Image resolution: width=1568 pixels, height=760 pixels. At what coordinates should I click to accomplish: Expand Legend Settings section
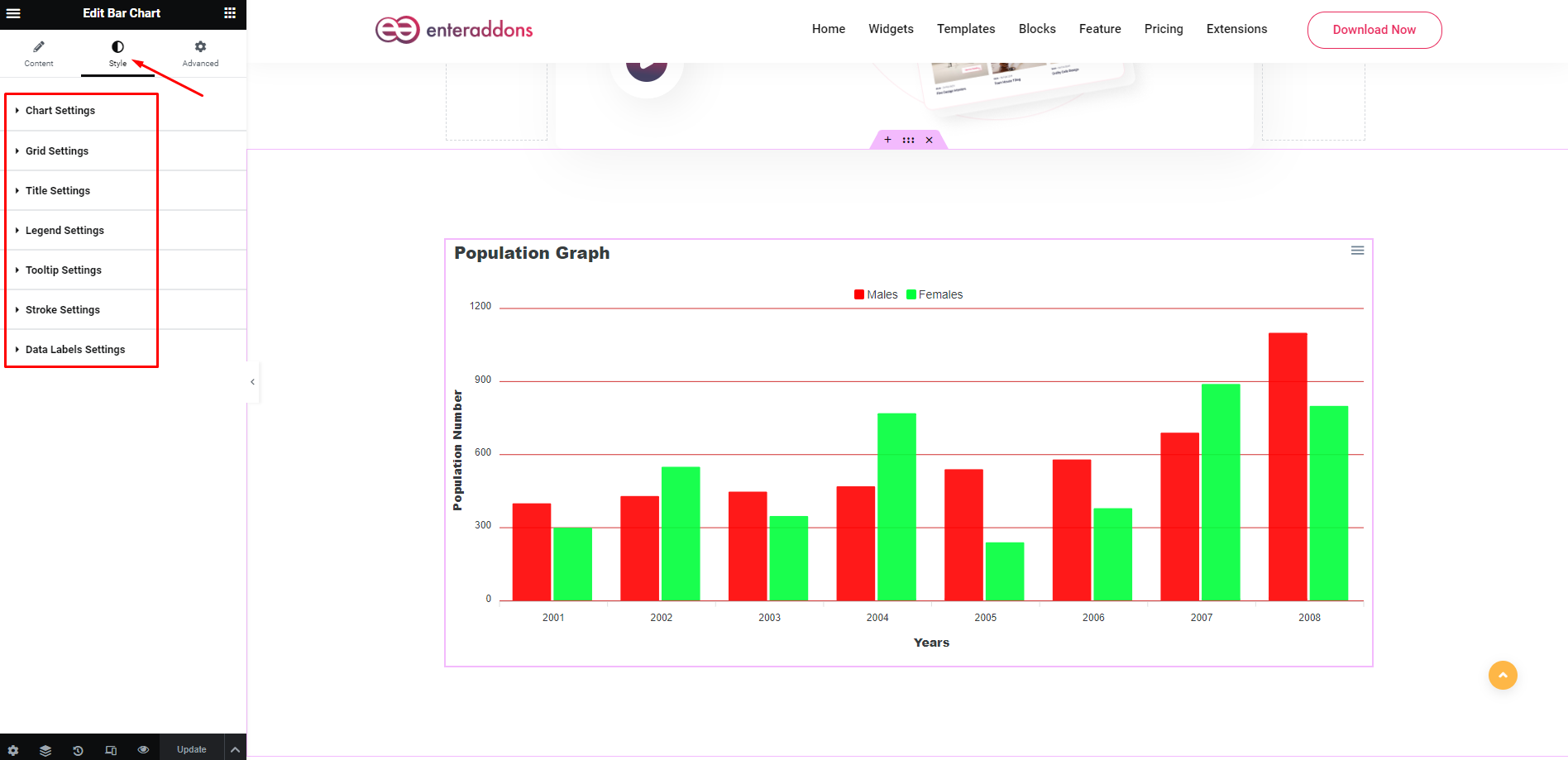(x=65, y=231)
